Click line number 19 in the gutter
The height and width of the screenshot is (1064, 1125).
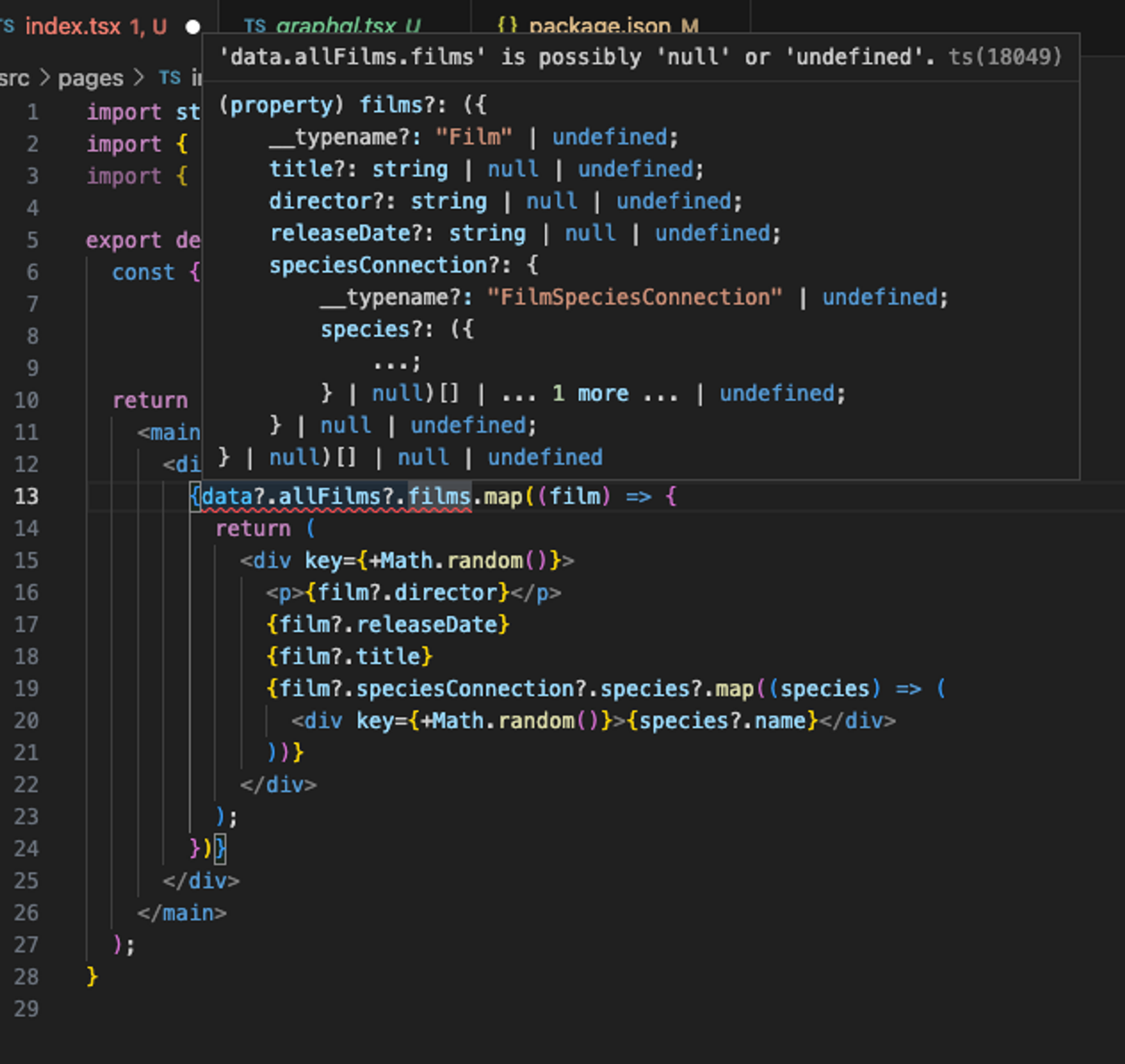point(26,688)
